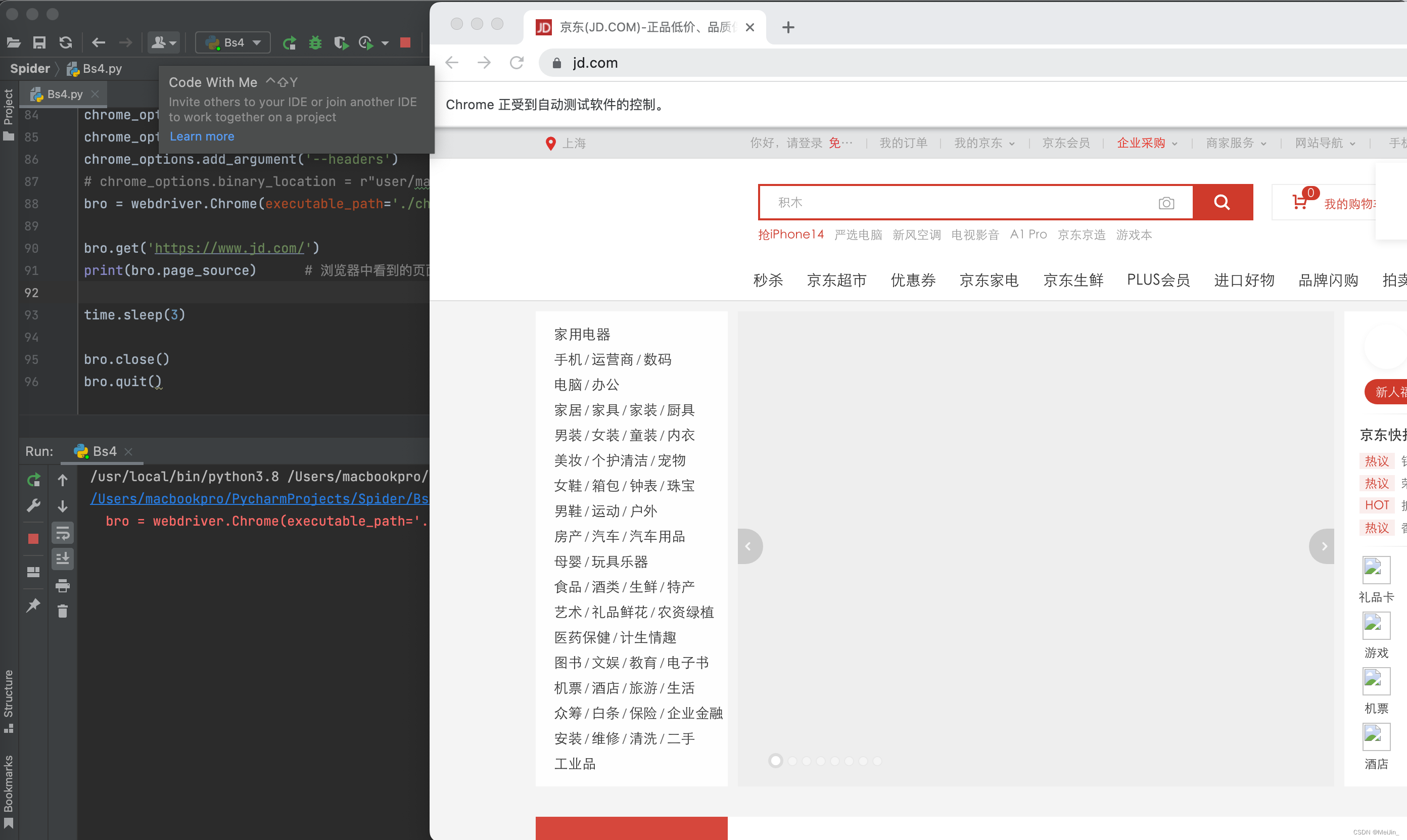
Task: Expand 商家服务 dropdown
Action: [x=1236, y=143]
